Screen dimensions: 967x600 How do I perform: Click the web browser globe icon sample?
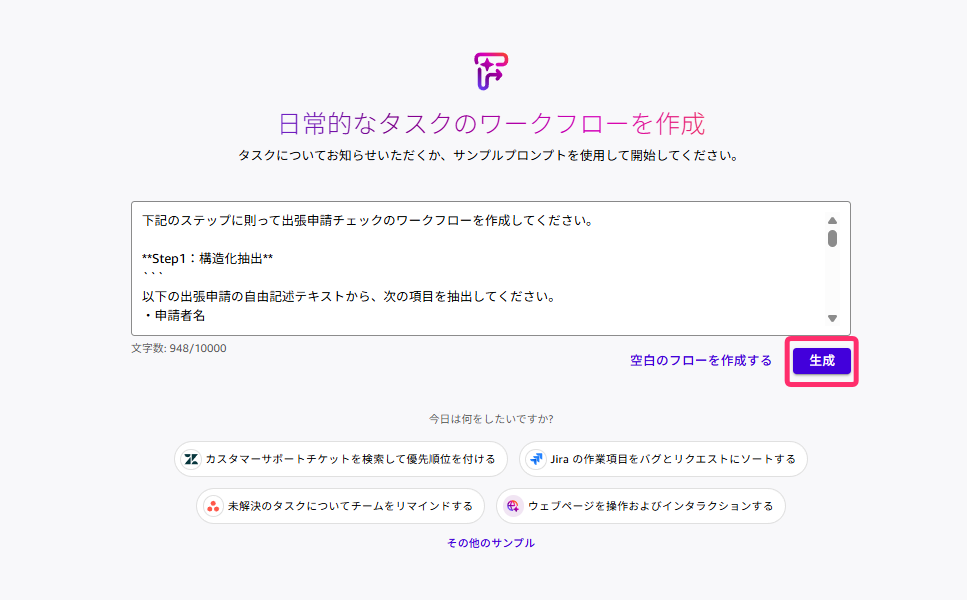513,506
